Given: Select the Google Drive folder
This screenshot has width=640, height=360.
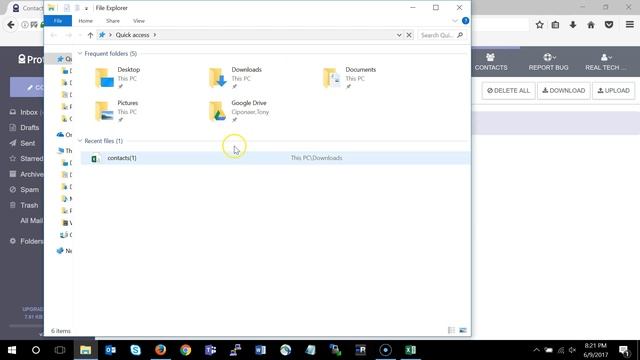Looking at the screenshot, I should (239, 111).
